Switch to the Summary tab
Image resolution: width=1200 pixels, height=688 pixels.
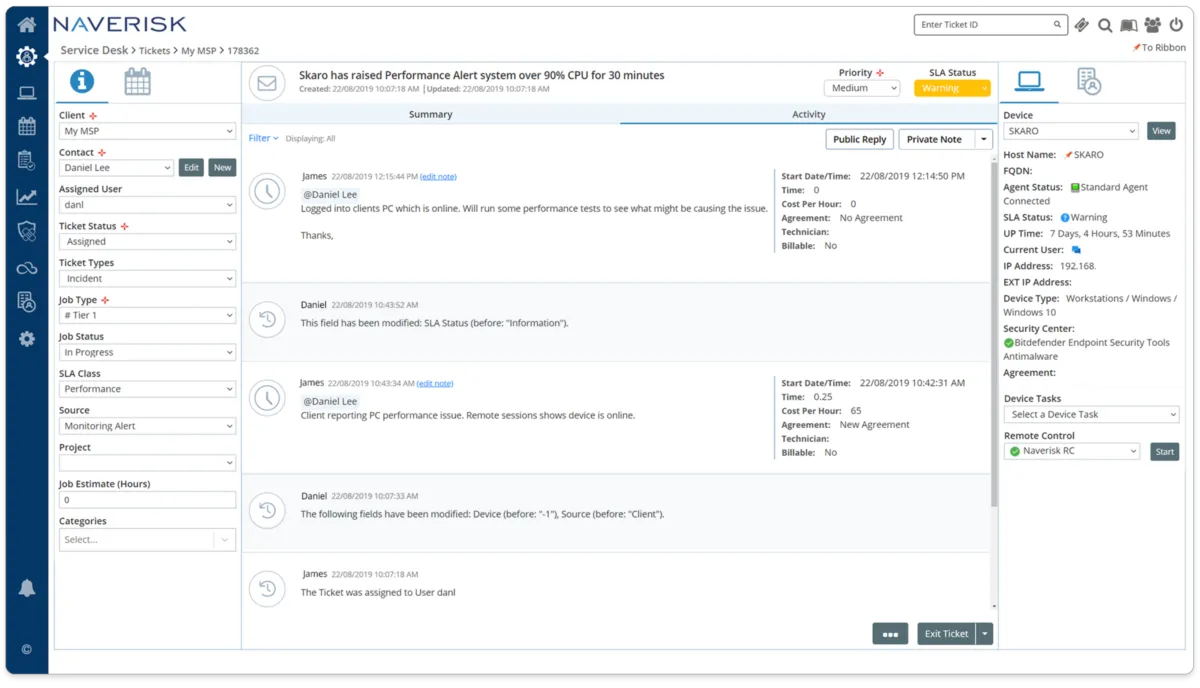(431, 114)
